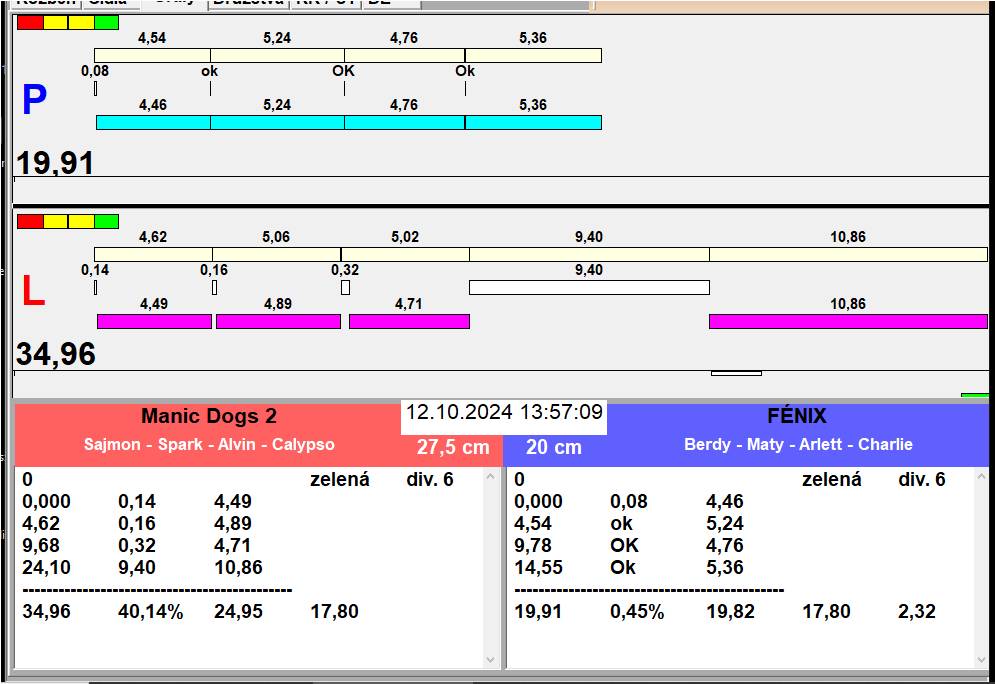Click 9,78 in FÉNIX results list
This screenshot has width=995, height=684.
point(533,546)
